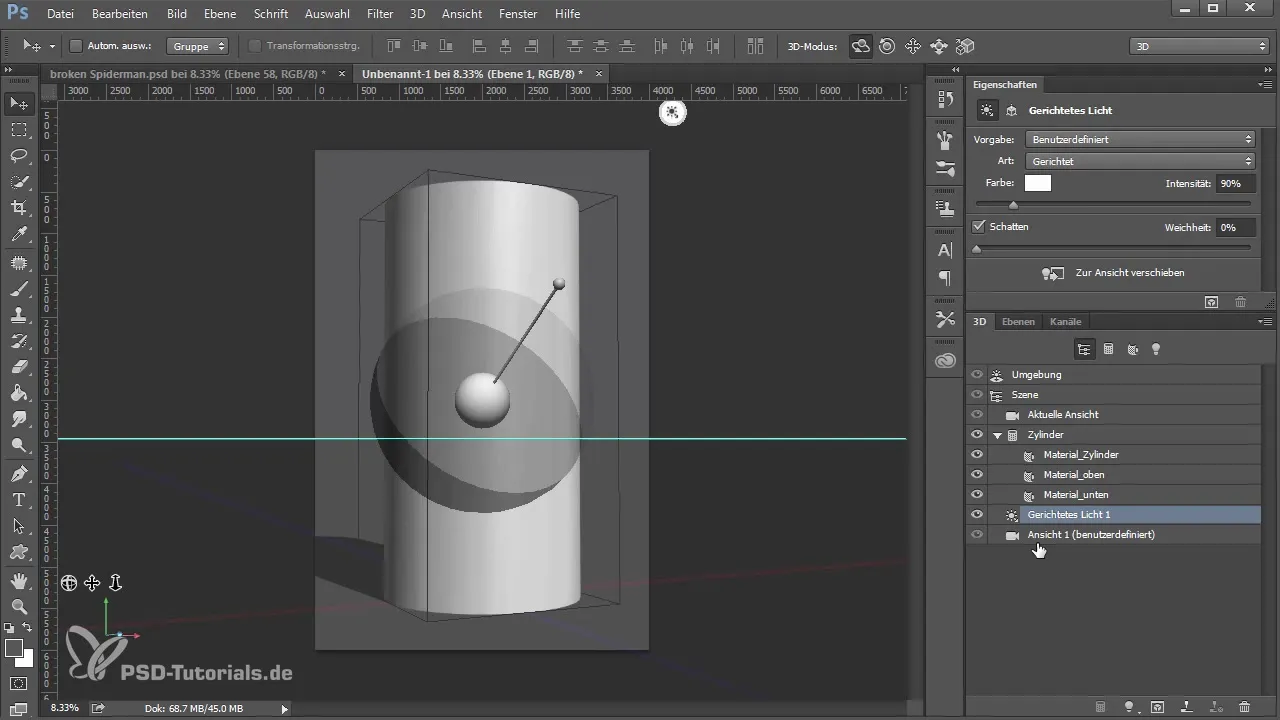Open the Ebene menu
1280x720 pixels.
222,14
